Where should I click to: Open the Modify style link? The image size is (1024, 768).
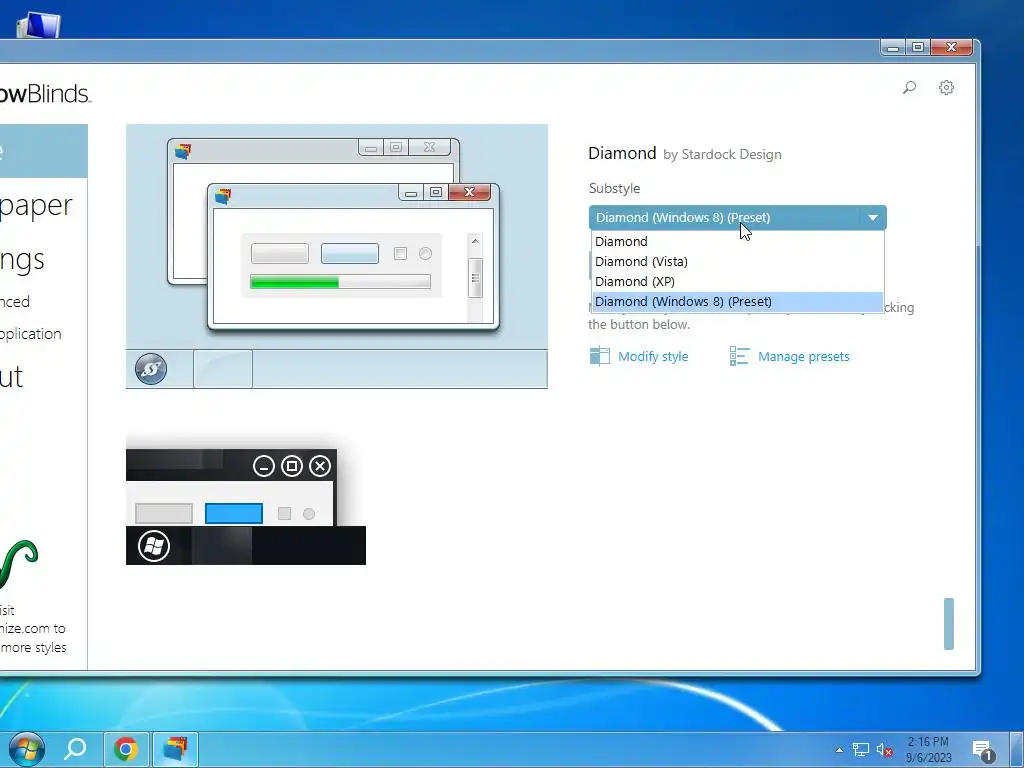click(652, 357)
